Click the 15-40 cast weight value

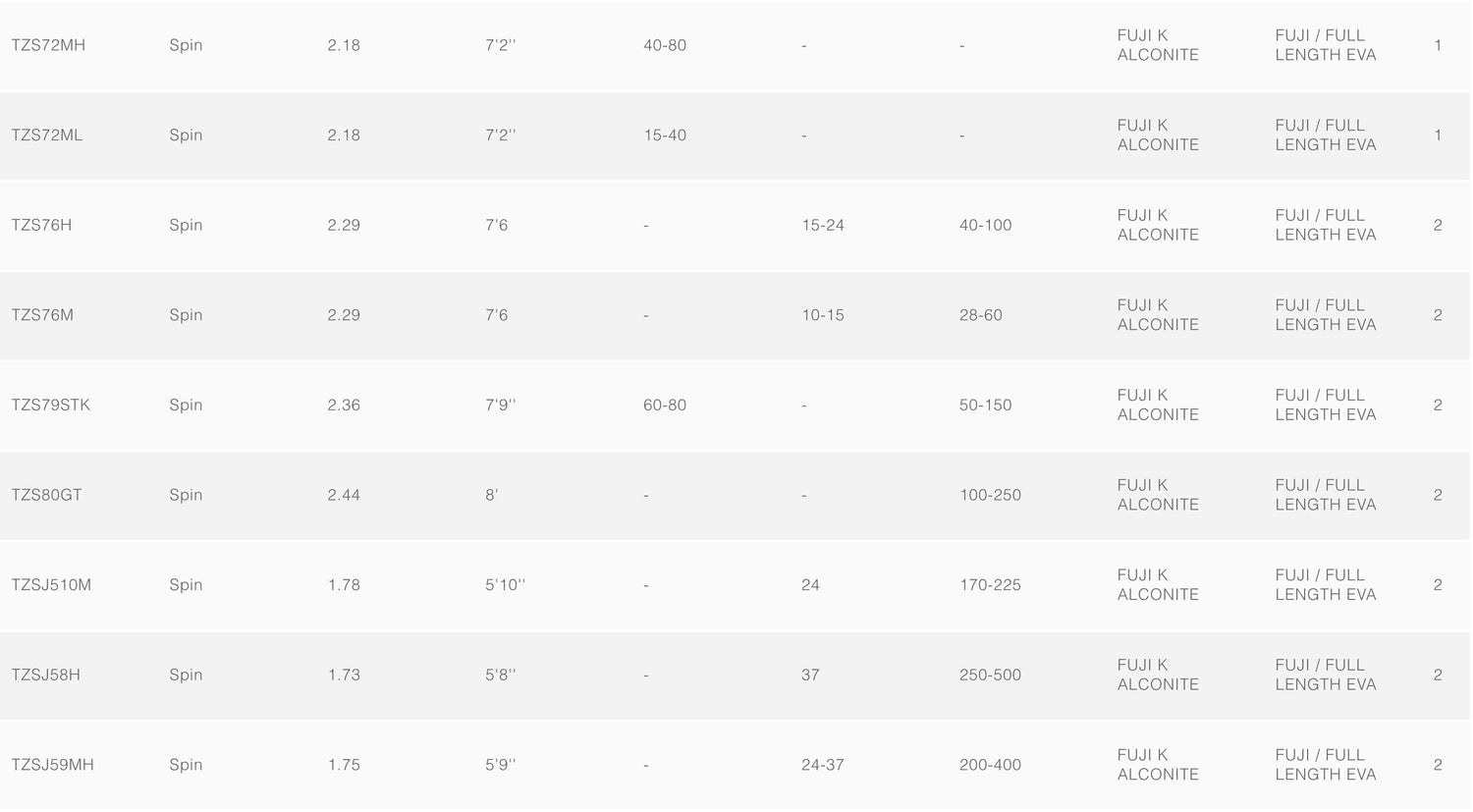tap(665, 135)
